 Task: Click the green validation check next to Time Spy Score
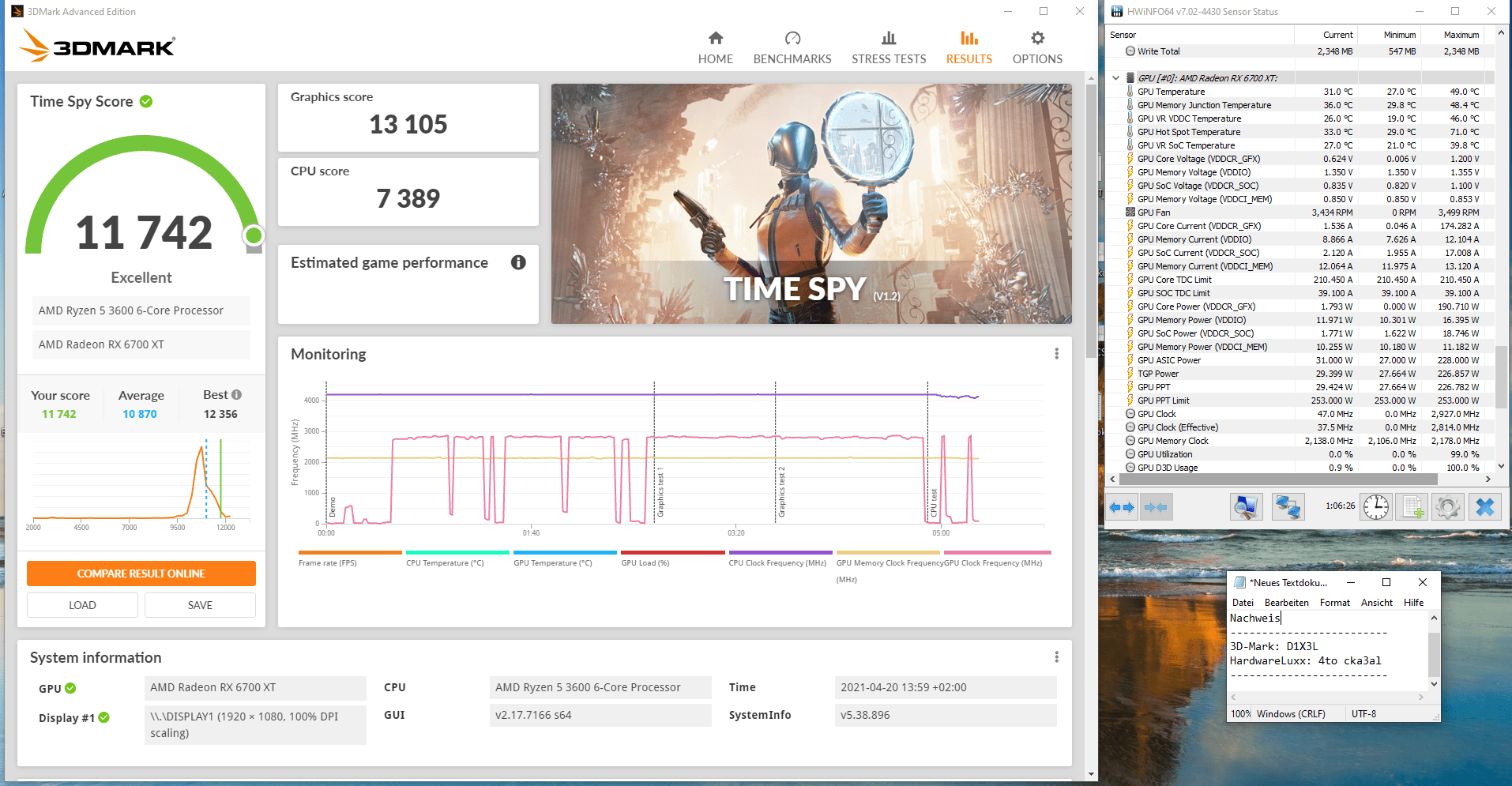[x=146, y=101]
